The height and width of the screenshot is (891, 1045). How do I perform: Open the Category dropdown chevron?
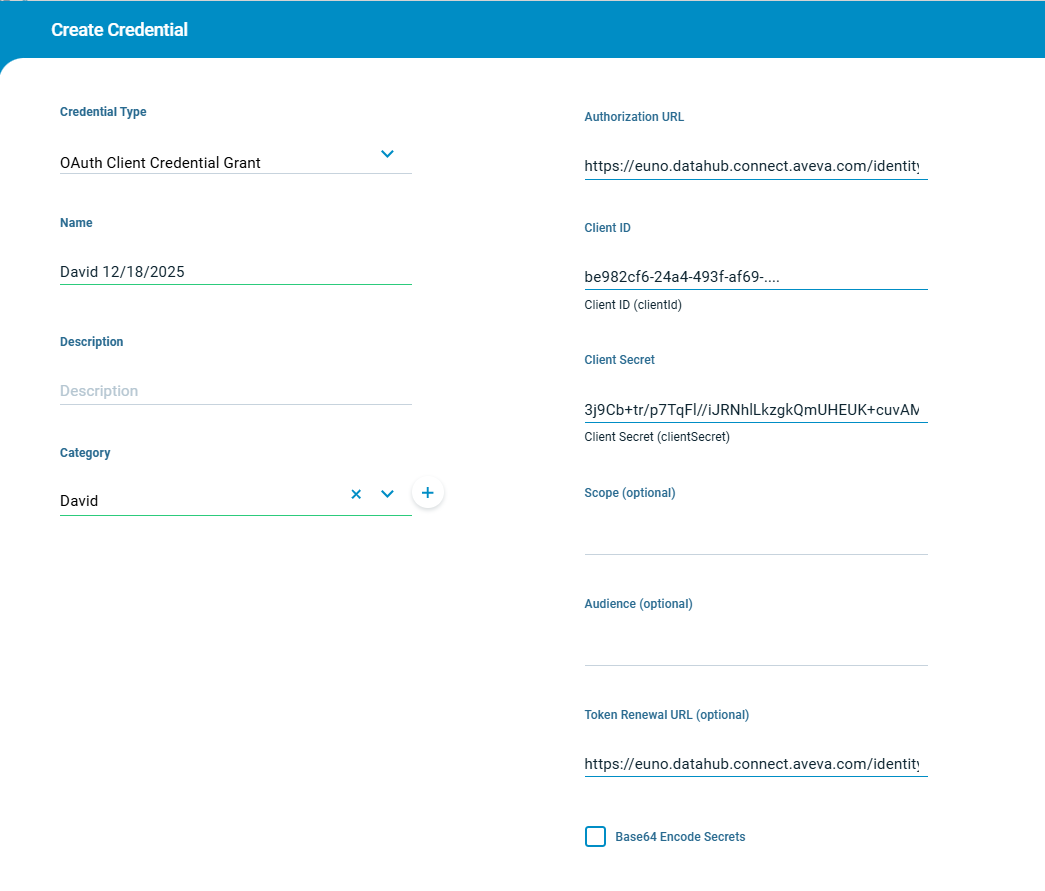coord(388,494)
